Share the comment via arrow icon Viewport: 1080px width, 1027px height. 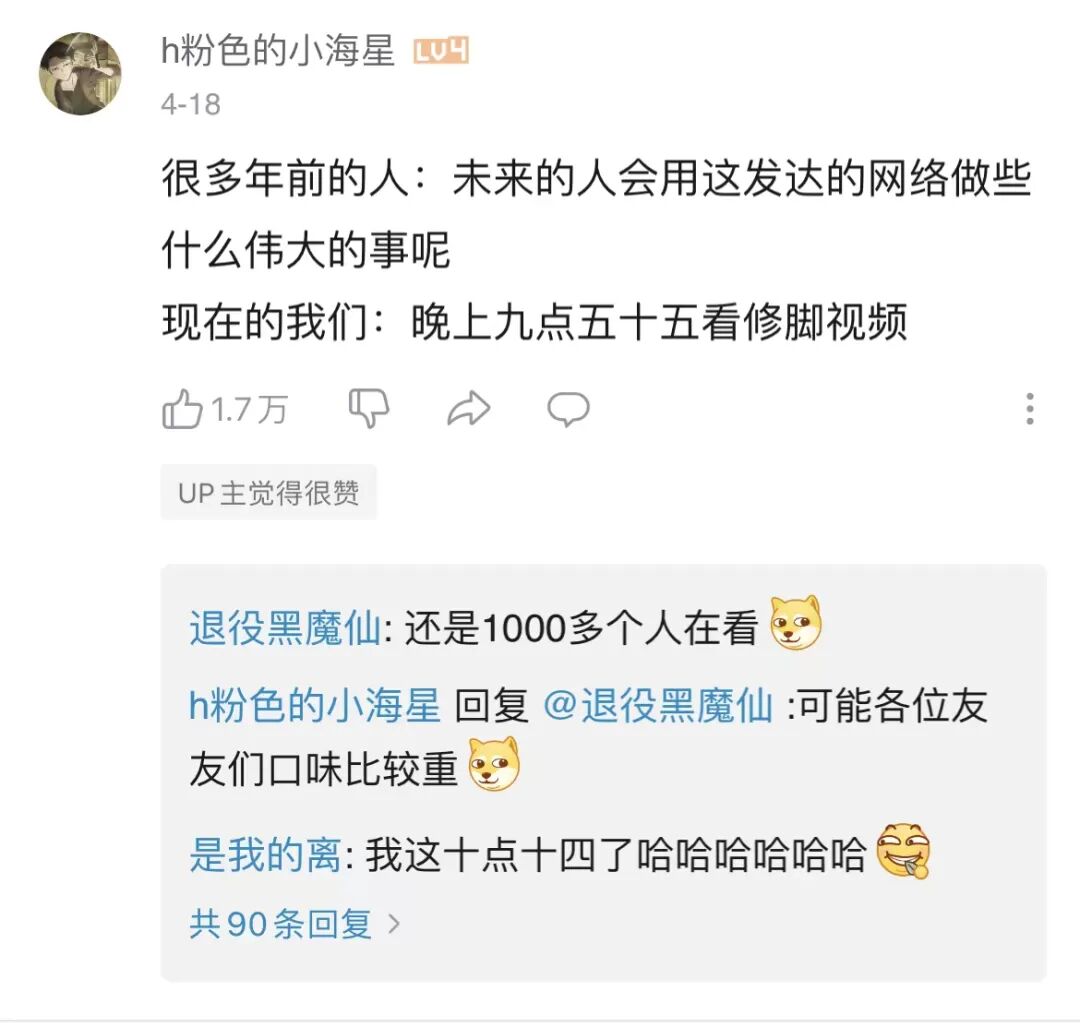tap(468, 408)
